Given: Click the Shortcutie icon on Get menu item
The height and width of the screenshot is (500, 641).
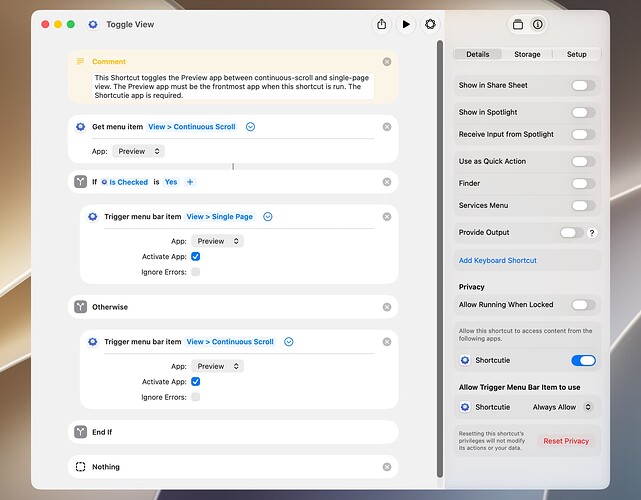Looking at the screenshot, I should click(x=81, y=127).
